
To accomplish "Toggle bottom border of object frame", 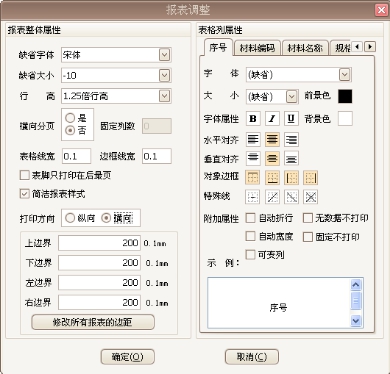I will click(x=272, y=177).
